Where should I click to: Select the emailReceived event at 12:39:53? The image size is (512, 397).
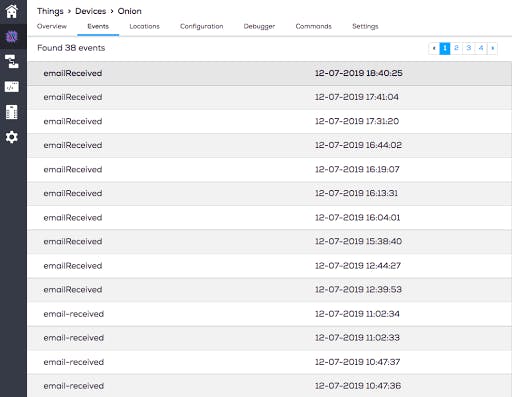coord(270,290)
